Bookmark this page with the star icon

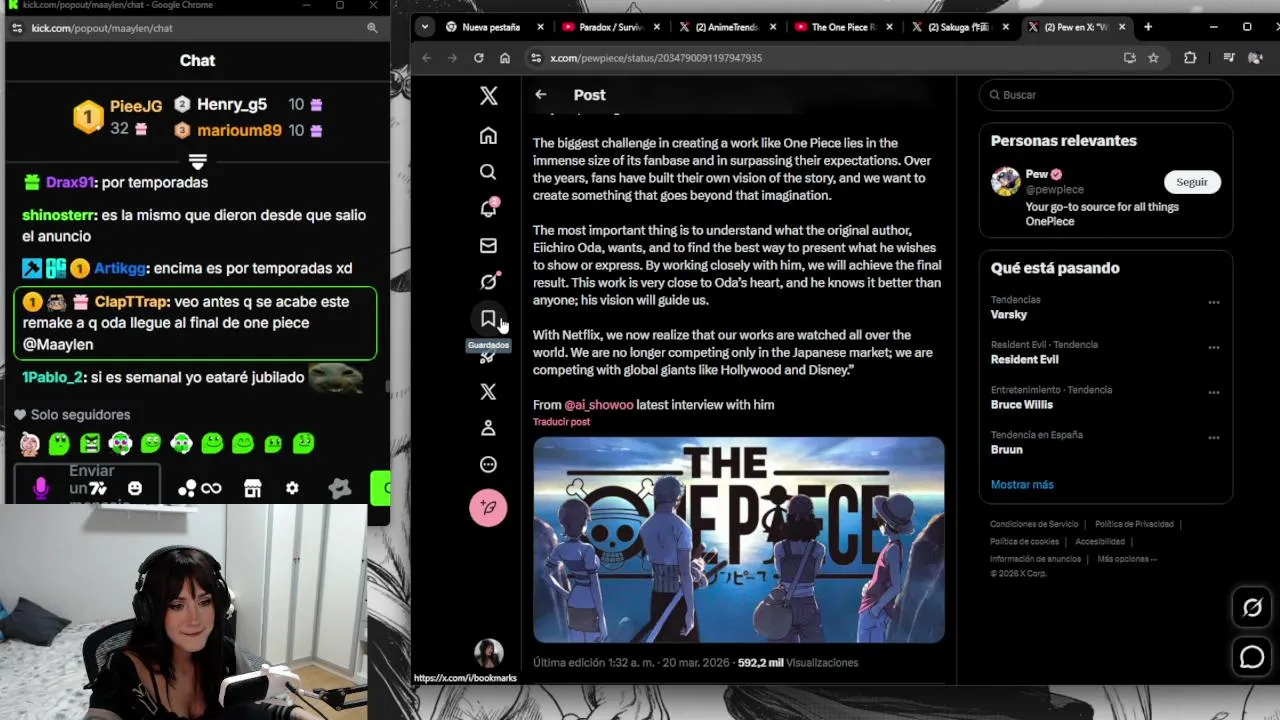pos(1153,58)
